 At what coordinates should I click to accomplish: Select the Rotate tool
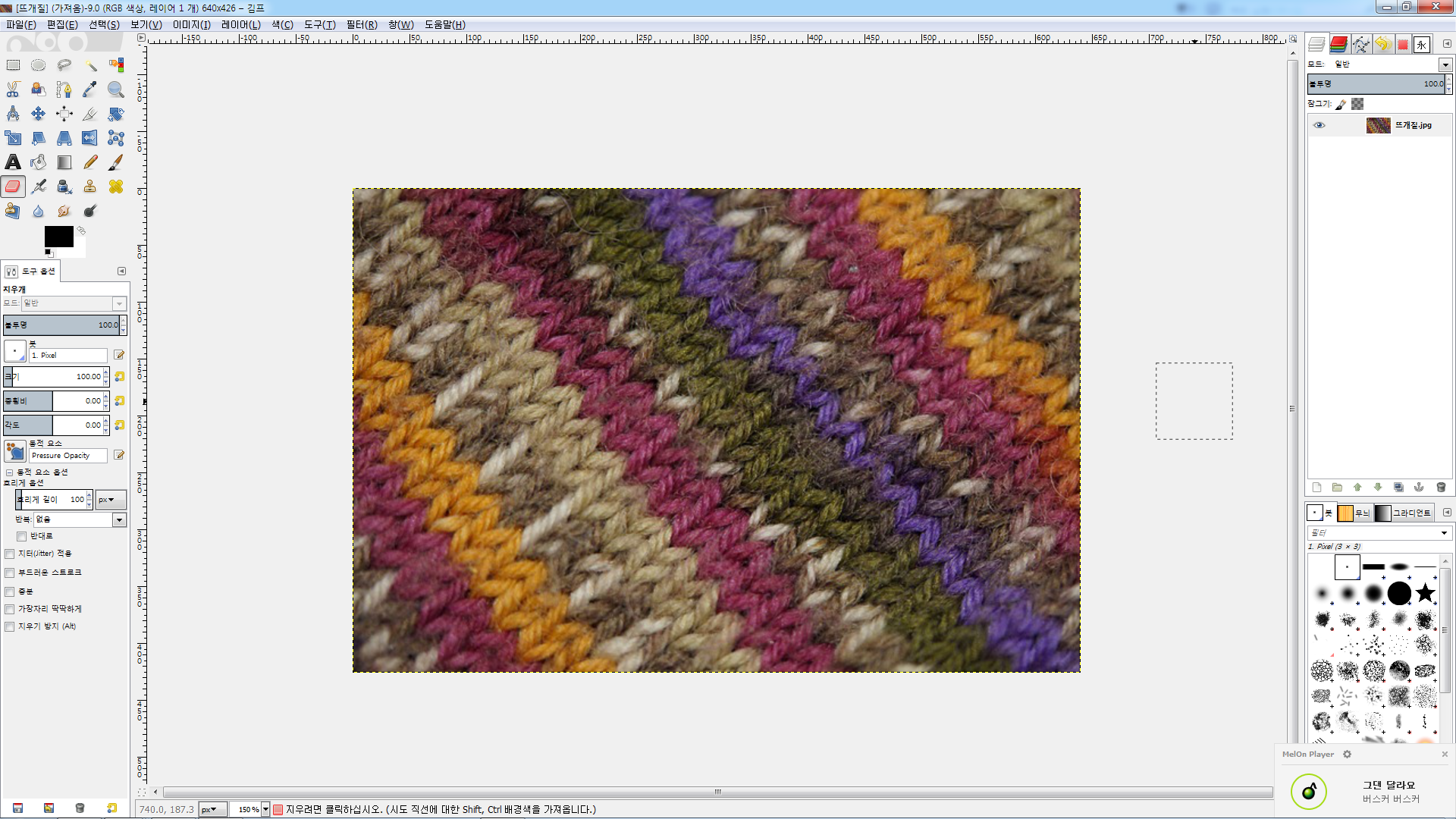point(116,114)
